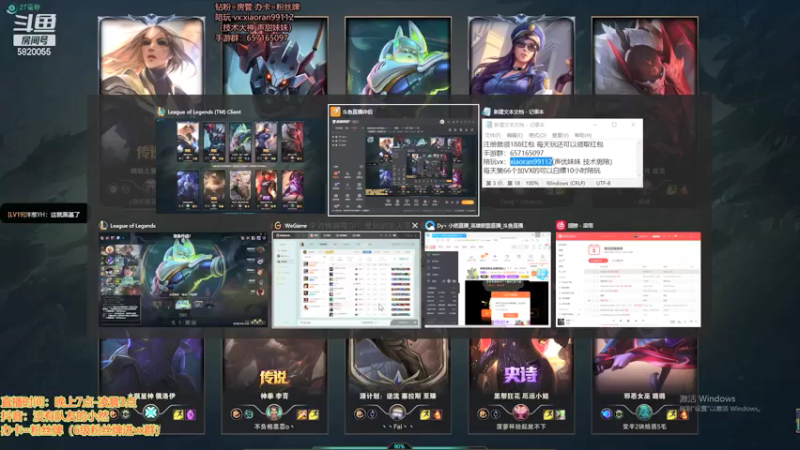Click primary rune icon on 神拳 李青 card
The image size is (800, 450).
pyautogui.click(x=236, y=414)
